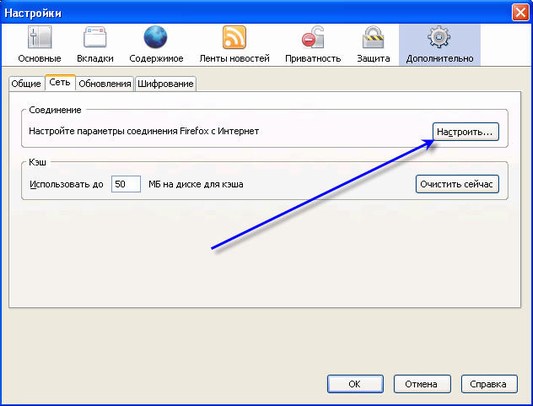Focus the cache size field showing 50
The image size is (533, 406).
[x=126, y=184]
